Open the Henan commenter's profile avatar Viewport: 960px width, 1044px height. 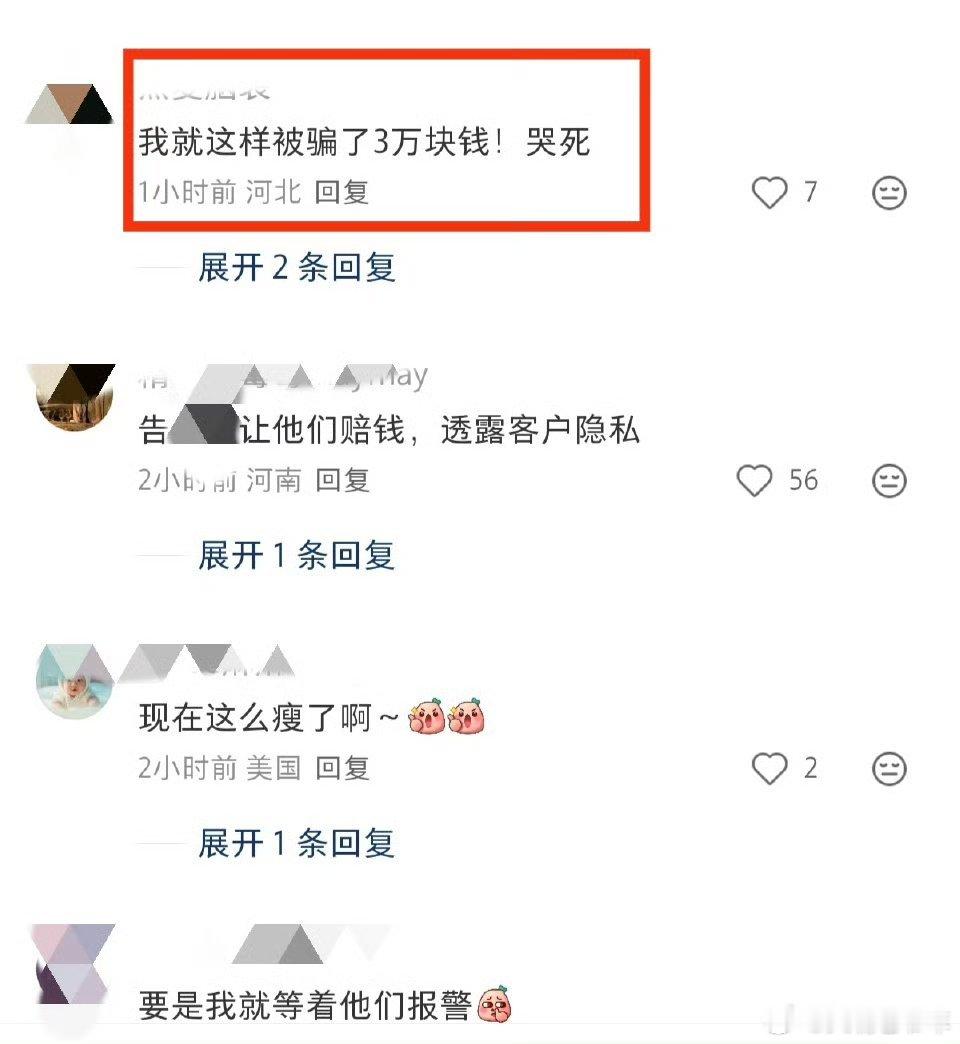tap(74, 397)
